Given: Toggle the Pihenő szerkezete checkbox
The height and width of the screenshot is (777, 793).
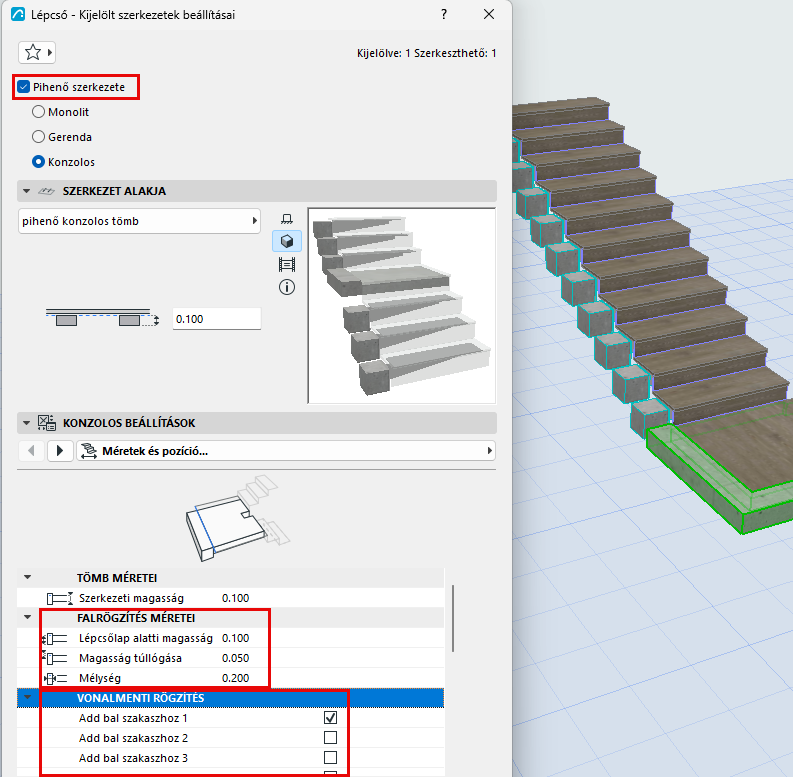Looking at the screenshot, I should click(23, 87).
